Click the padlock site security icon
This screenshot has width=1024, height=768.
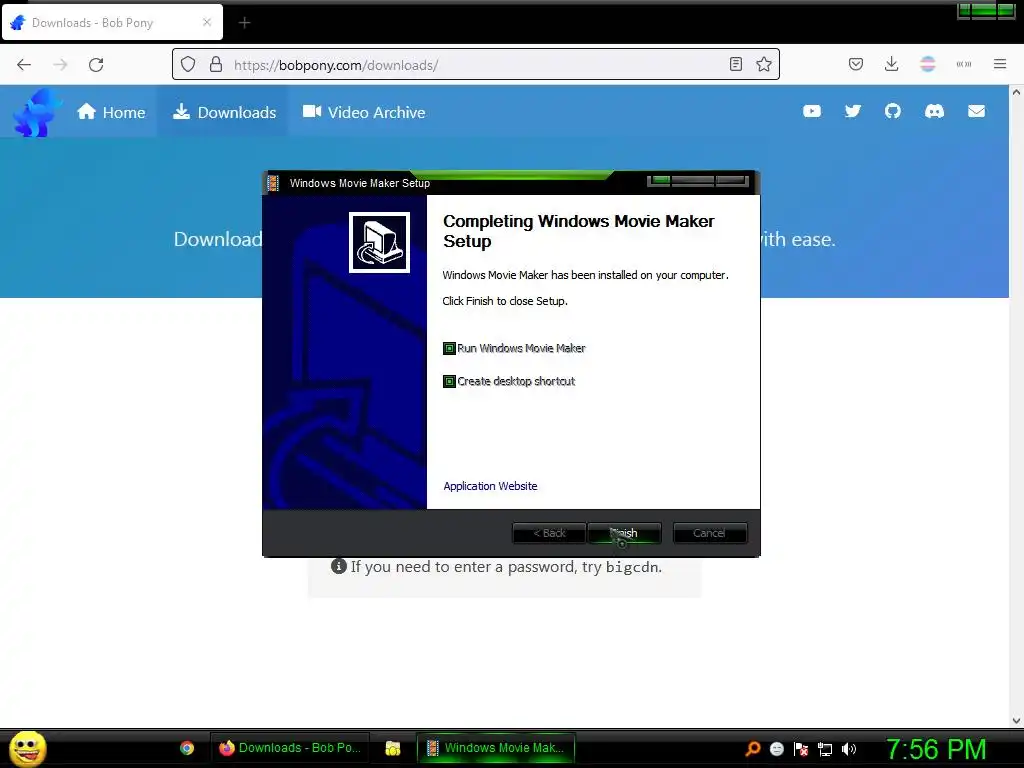(x=216, y=65)
